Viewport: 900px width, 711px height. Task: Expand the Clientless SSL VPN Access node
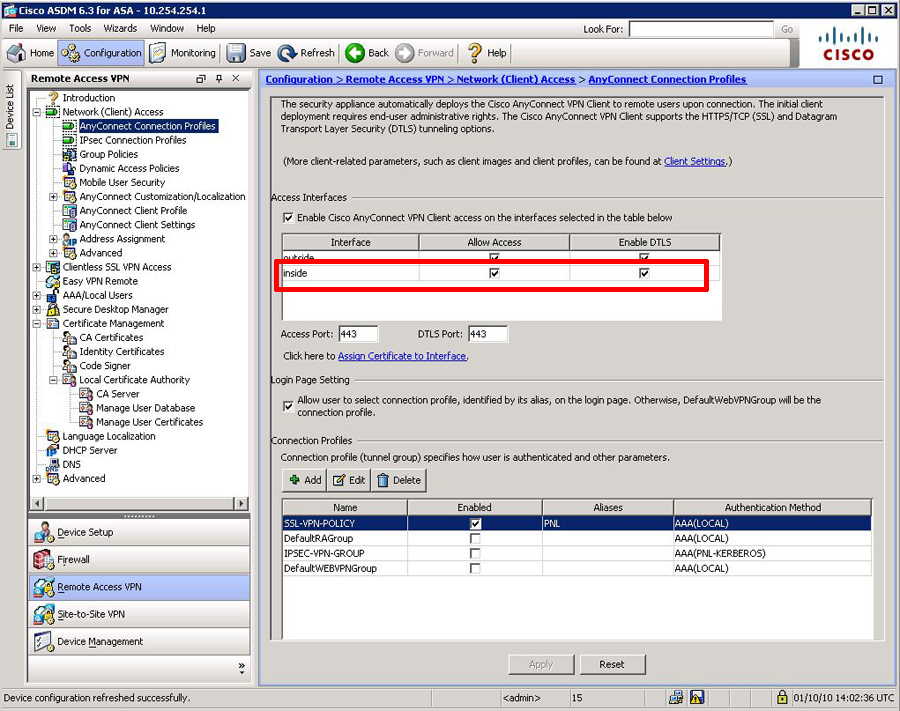pyautogui.click(x=37, y=267)
